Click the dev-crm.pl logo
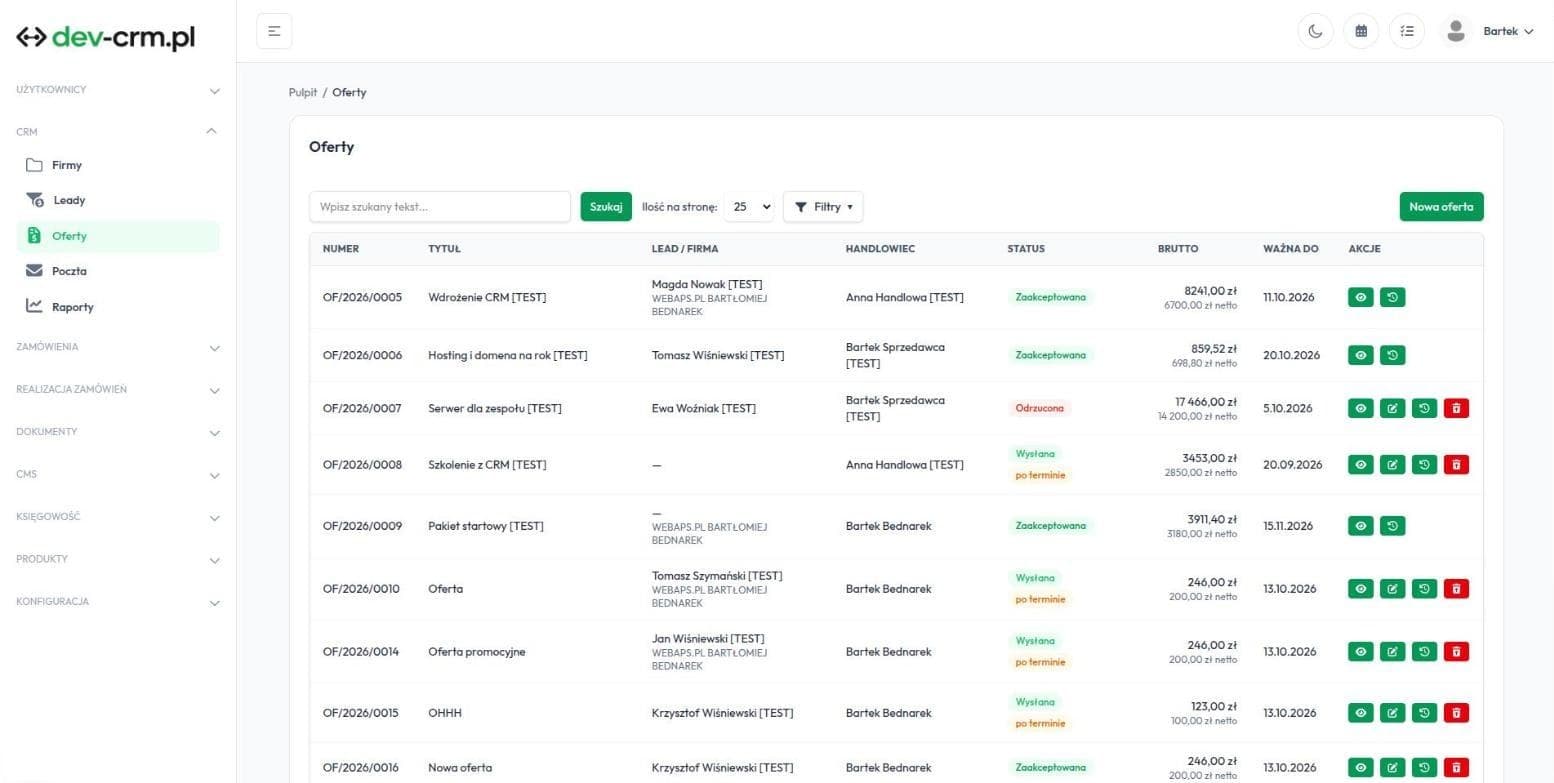Viewport: 1554px width, 783px height. tap(105, 37)
